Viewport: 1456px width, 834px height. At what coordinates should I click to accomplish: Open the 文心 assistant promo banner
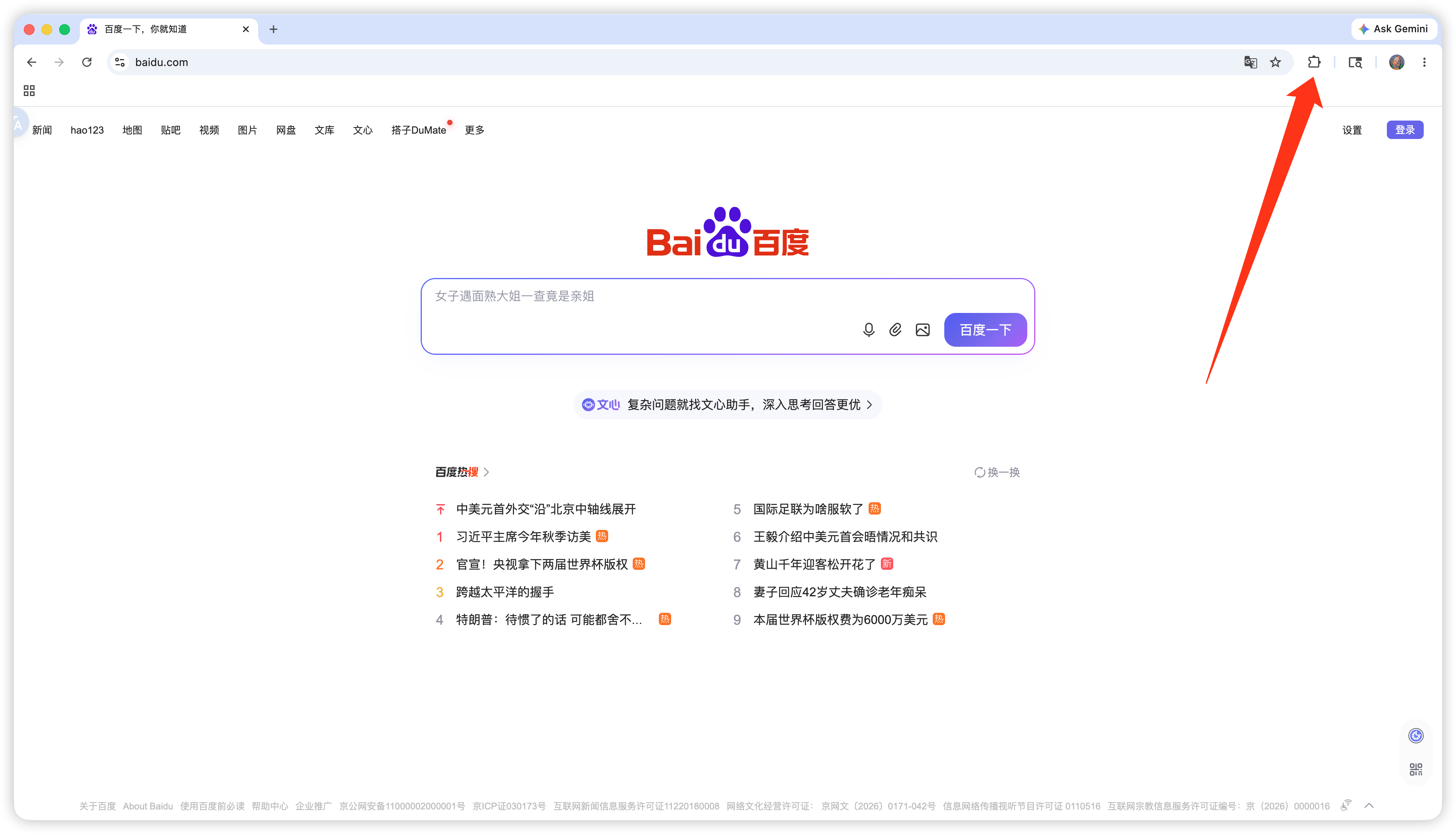point(728,404)
